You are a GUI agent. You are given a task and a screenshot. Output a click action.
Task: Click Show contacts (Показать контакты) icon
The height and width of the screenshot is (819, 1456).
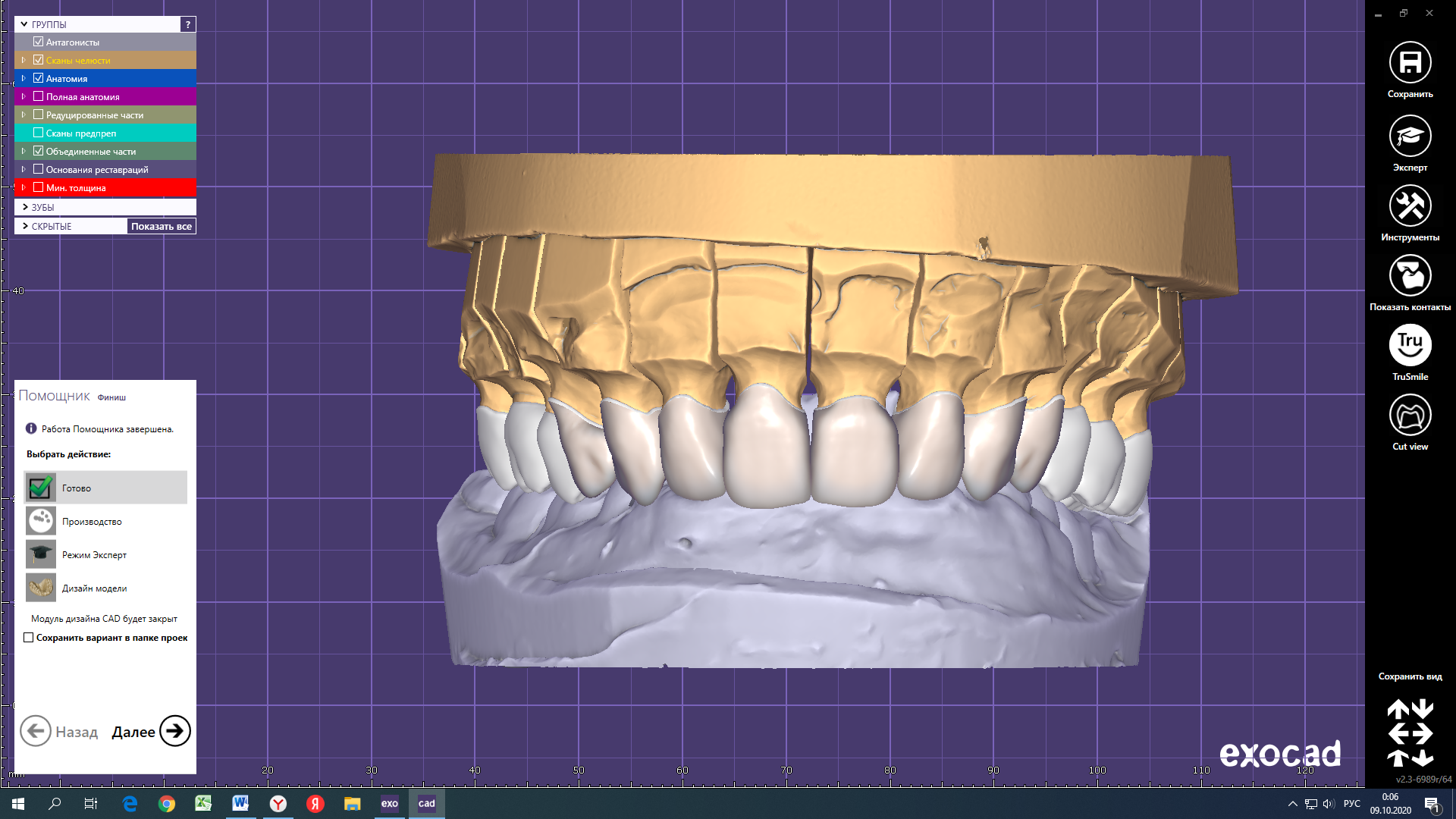pos(1410,276)
